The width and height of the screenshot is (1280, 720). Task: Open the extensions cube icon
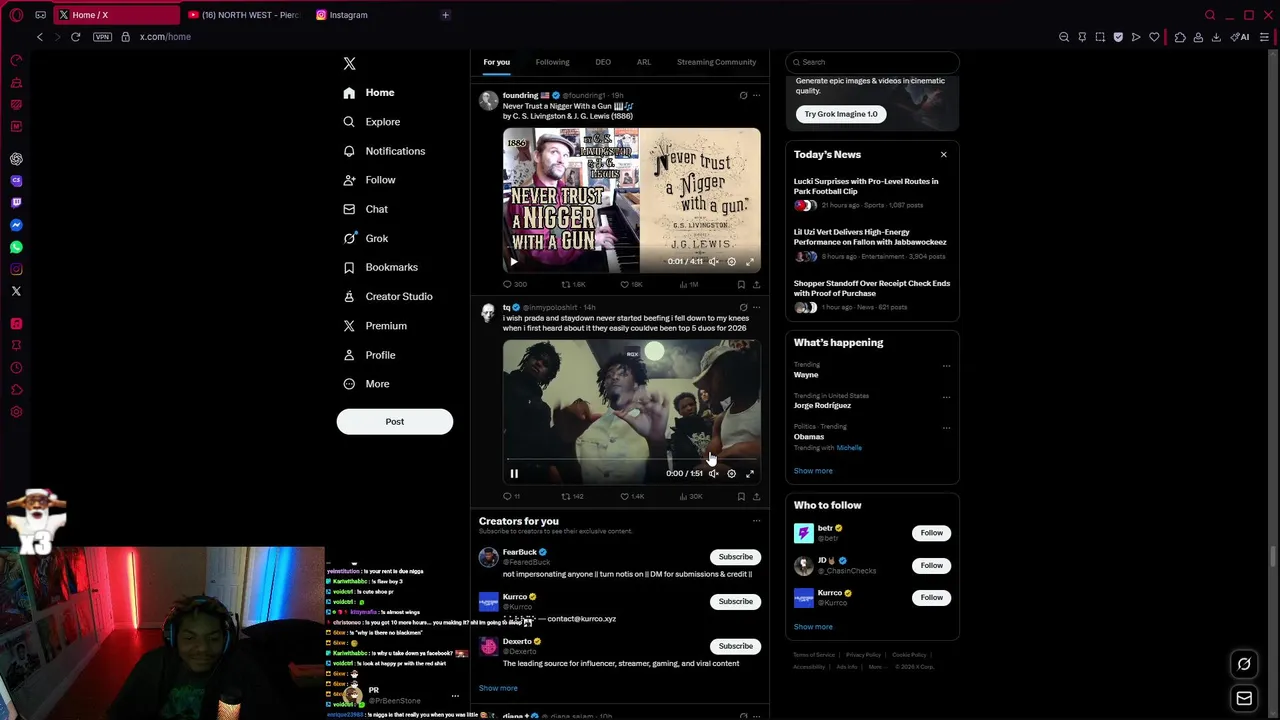pyautogui.click(x=1180, y=37)
